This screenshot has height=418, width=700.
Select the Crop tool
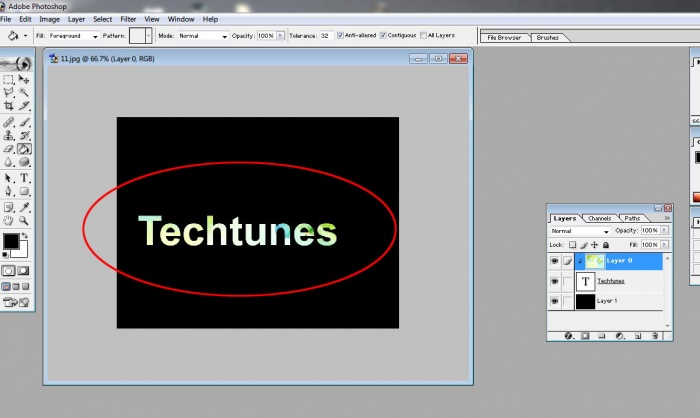[x=9, y=106]
